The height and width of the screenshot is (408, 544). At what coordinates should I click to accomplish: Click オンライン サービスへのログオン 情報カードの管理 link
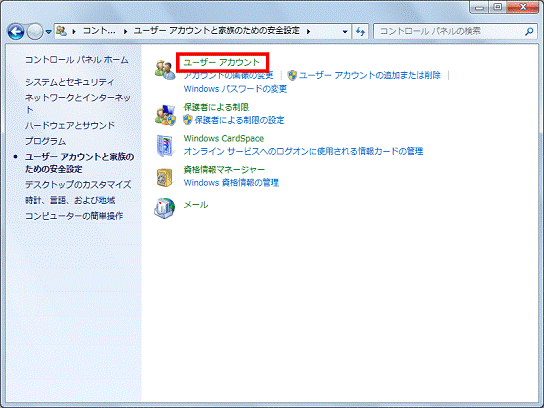point(303,151)
